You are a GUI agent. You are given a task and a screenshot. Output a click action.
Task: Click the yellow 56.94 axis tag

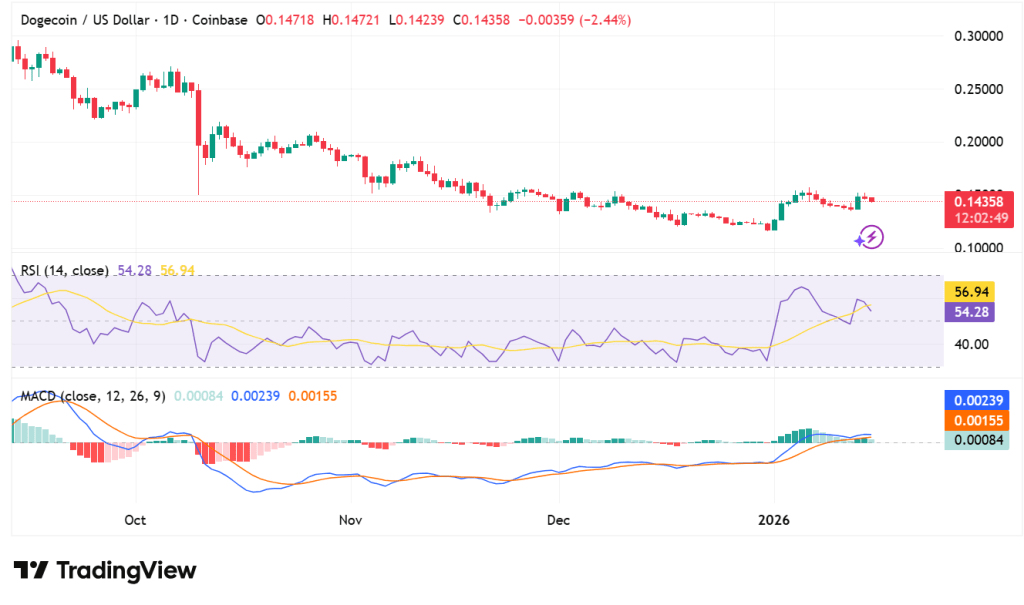[x=970, y=291]
